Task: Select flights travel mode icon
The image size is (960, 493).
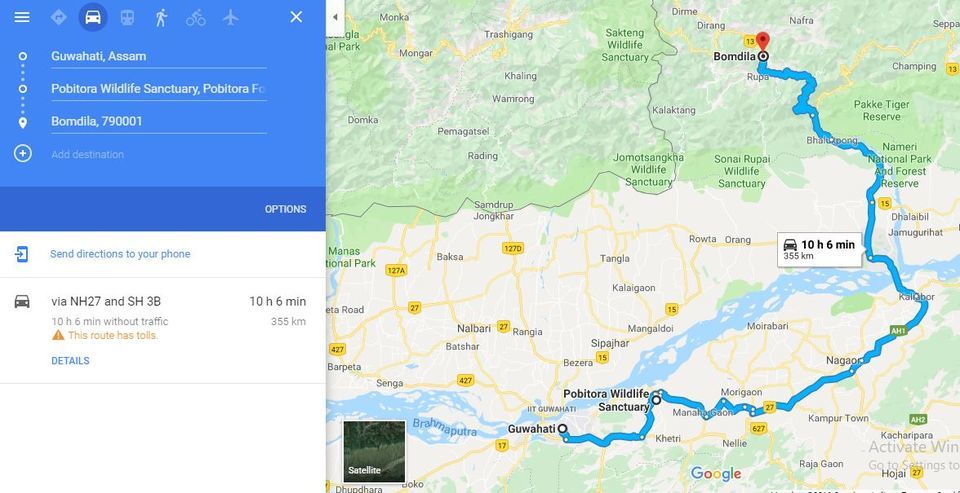Action: [x=230, y=17]
